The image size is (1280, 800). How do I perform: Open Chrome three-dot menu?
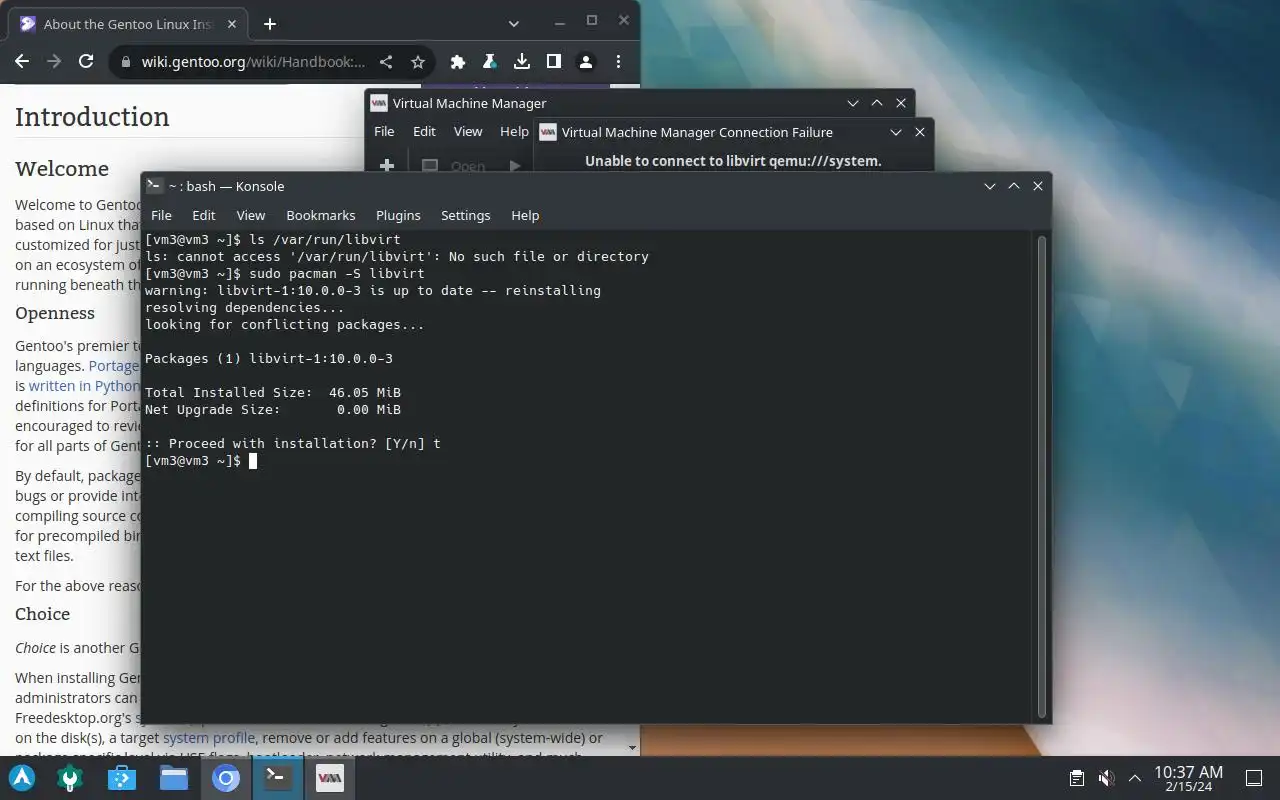[618, 62]
